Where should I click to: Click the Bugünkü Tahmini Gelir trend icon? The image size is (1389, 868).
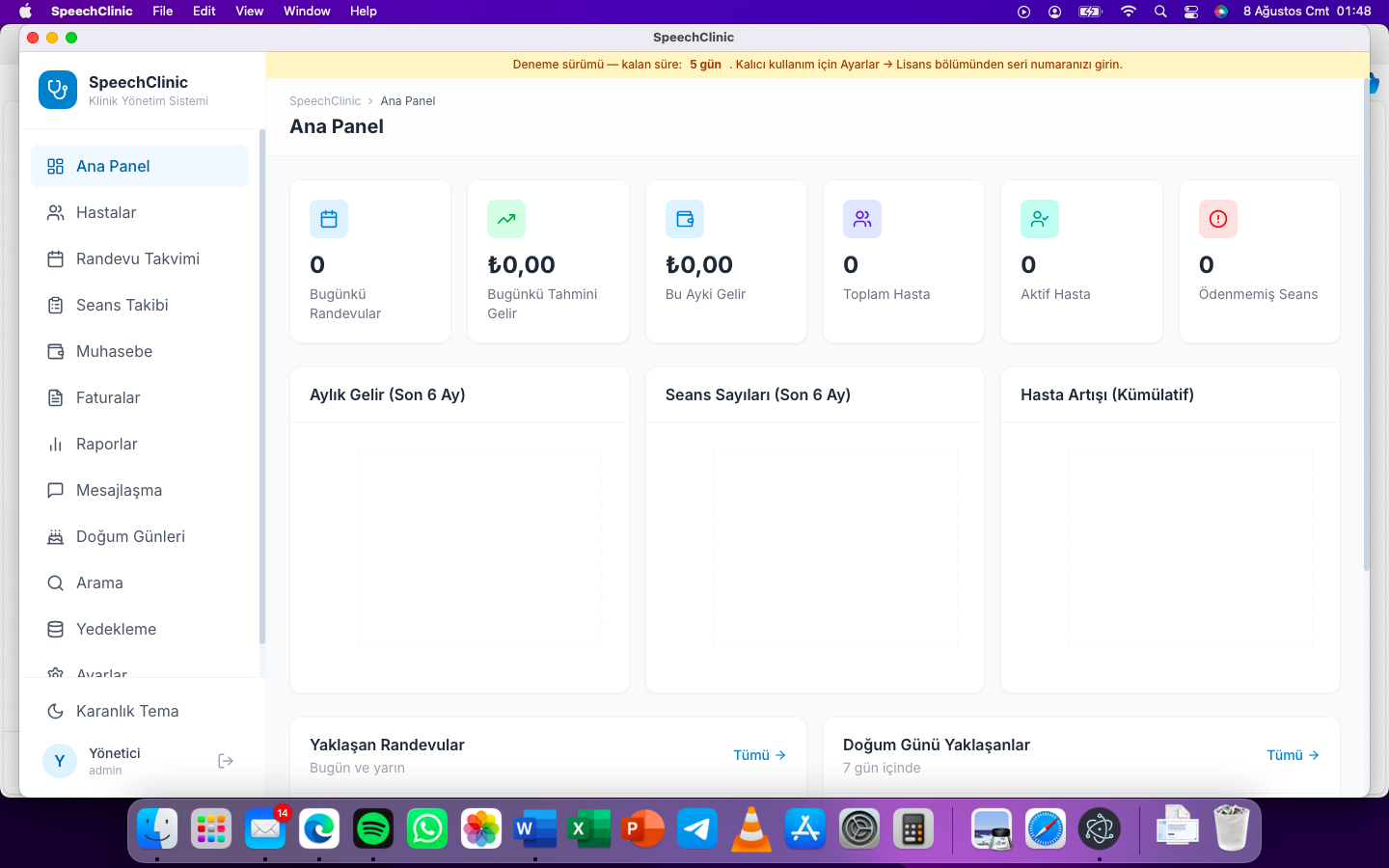click(x=506, y=219)
